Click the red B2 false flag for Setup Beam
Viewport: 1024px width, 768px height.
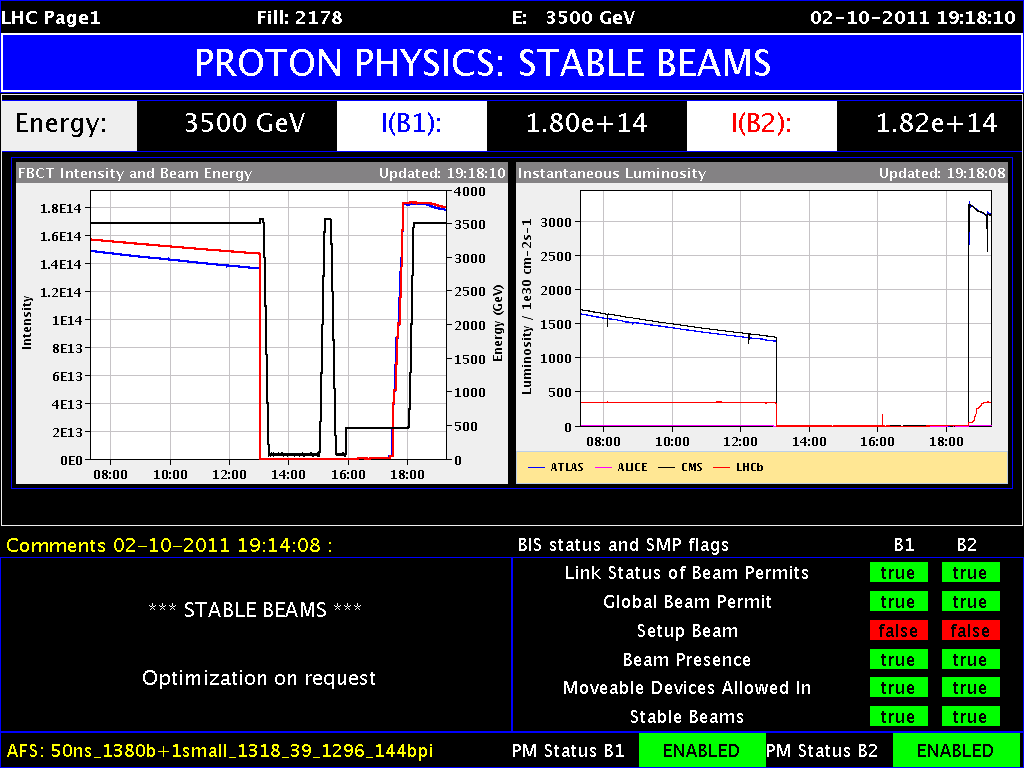click(x=970, y=630)
